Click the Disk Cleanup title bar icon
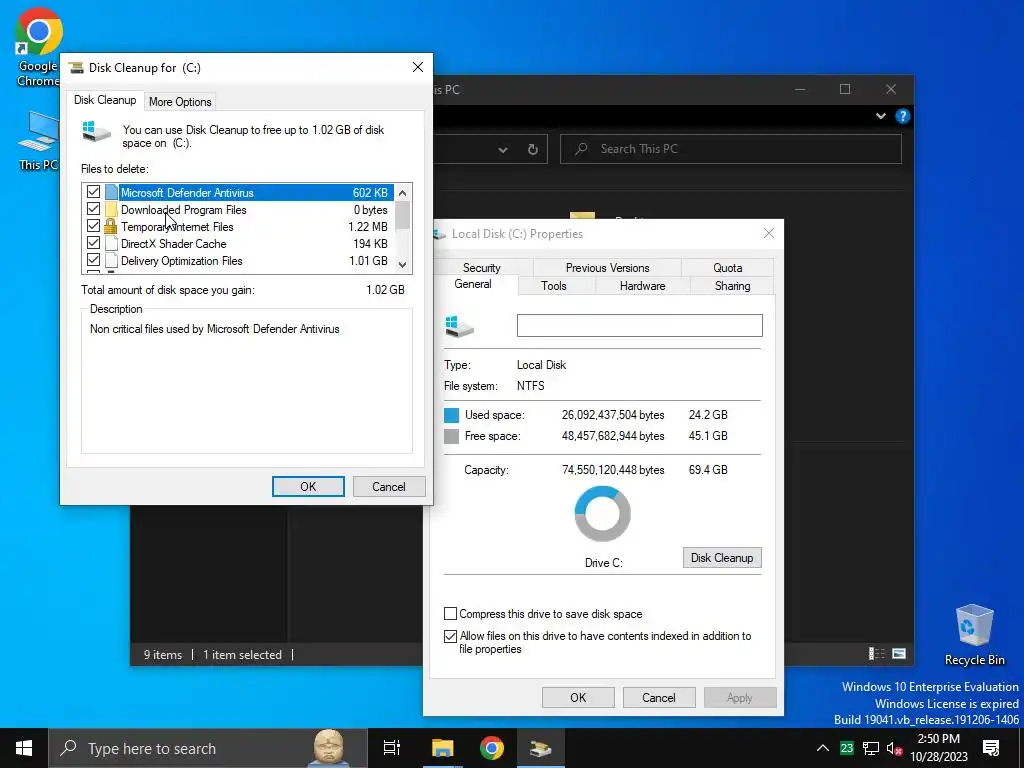Image resolution: width=1024 pixels, height=768 pixels. click(x=76, y=67)
